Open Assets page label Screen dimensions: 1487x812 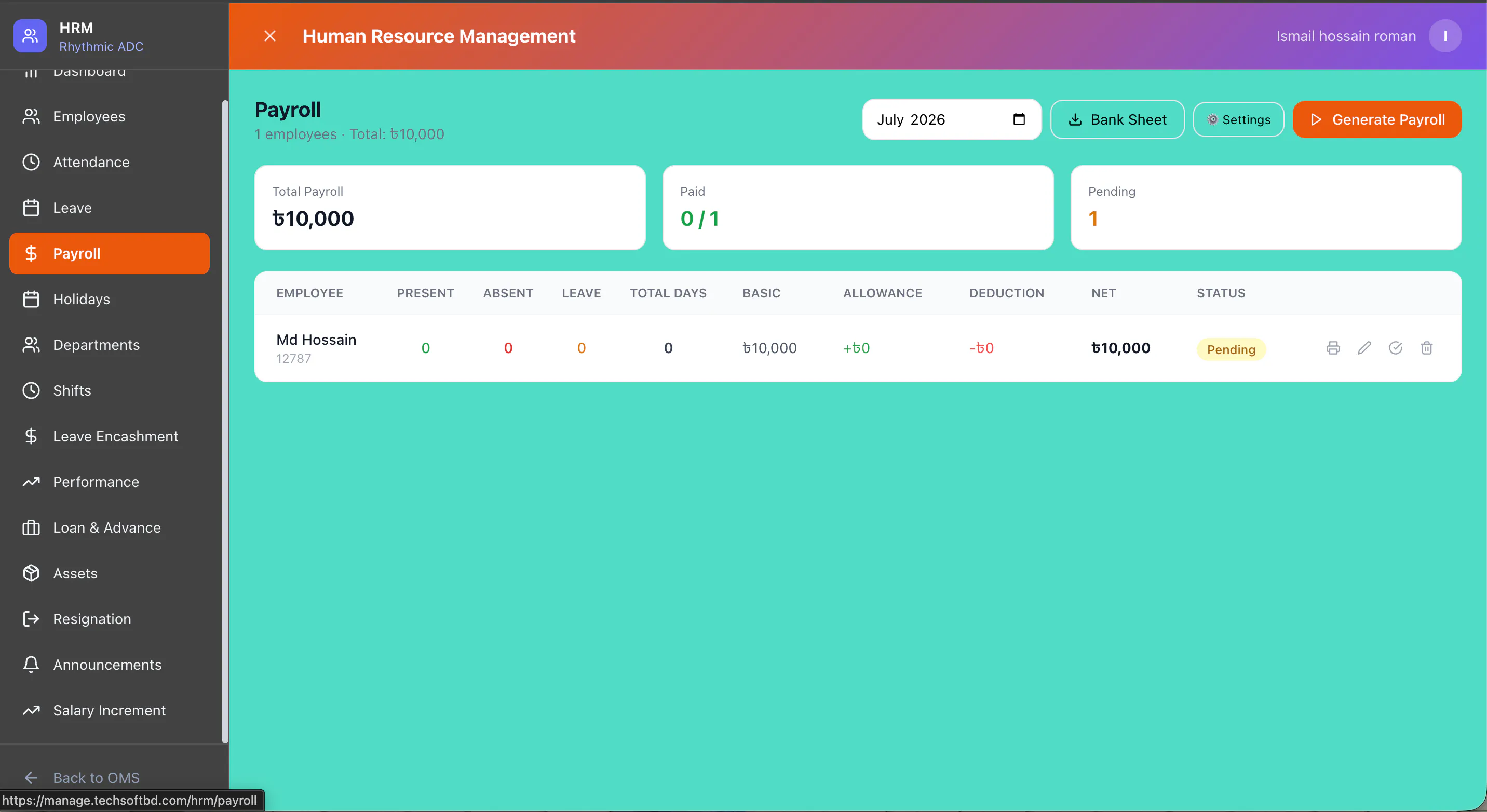75,573
